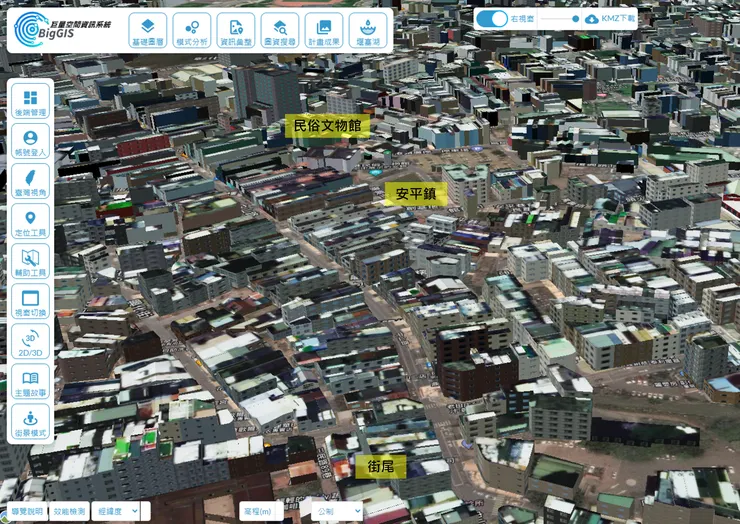Screen dimensions: 740x524
Task: Adjust the slider next to 右視窗
Action: pyautogui.click(x=560, y=19)
